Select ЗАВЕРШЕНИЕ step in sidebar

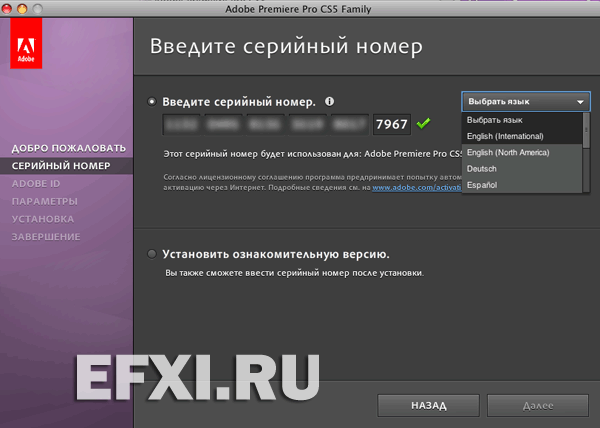click(46, 237)
